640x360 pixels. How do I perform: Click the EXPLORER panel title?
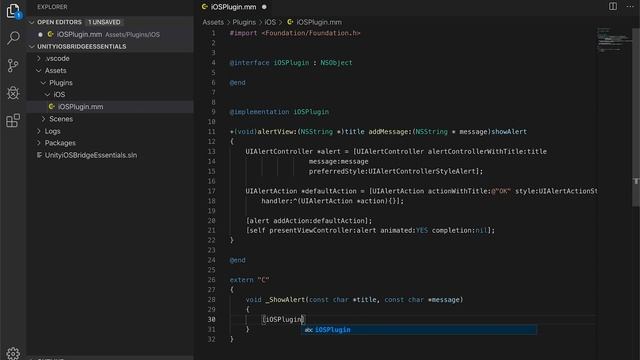point(52,7)
